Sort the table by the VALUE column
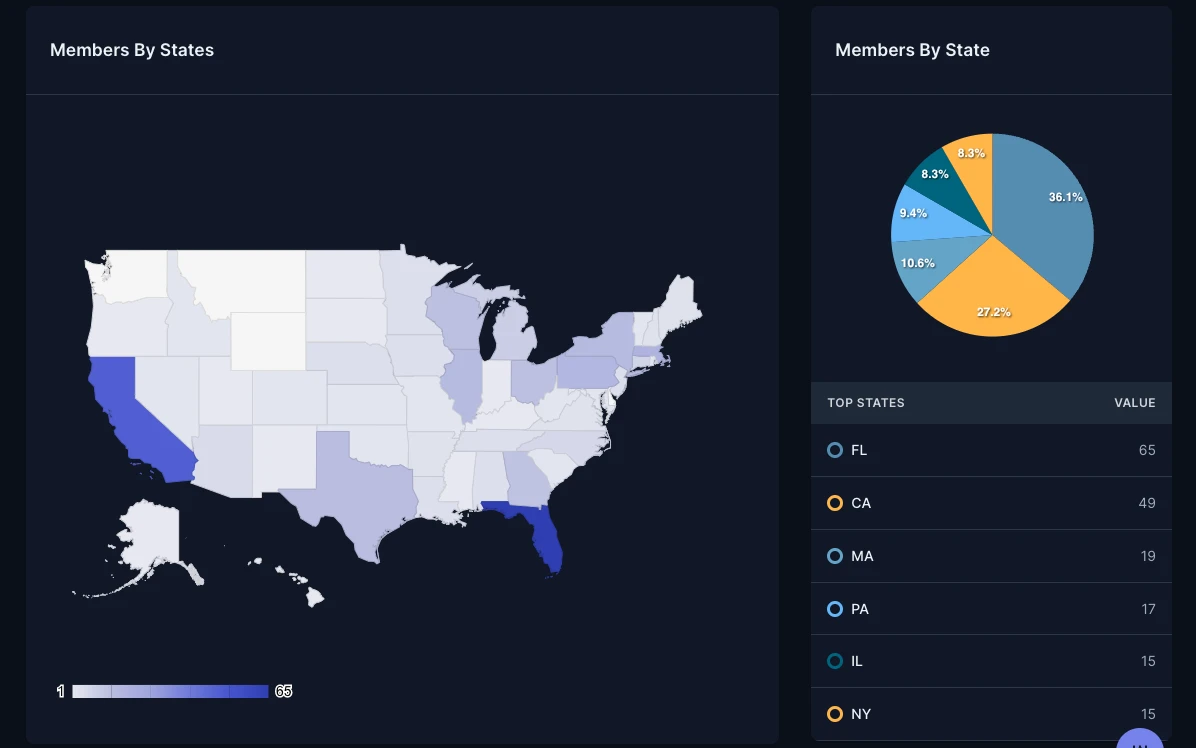Viewport: 1196px width, 748px height. [x=1134, y=403]
